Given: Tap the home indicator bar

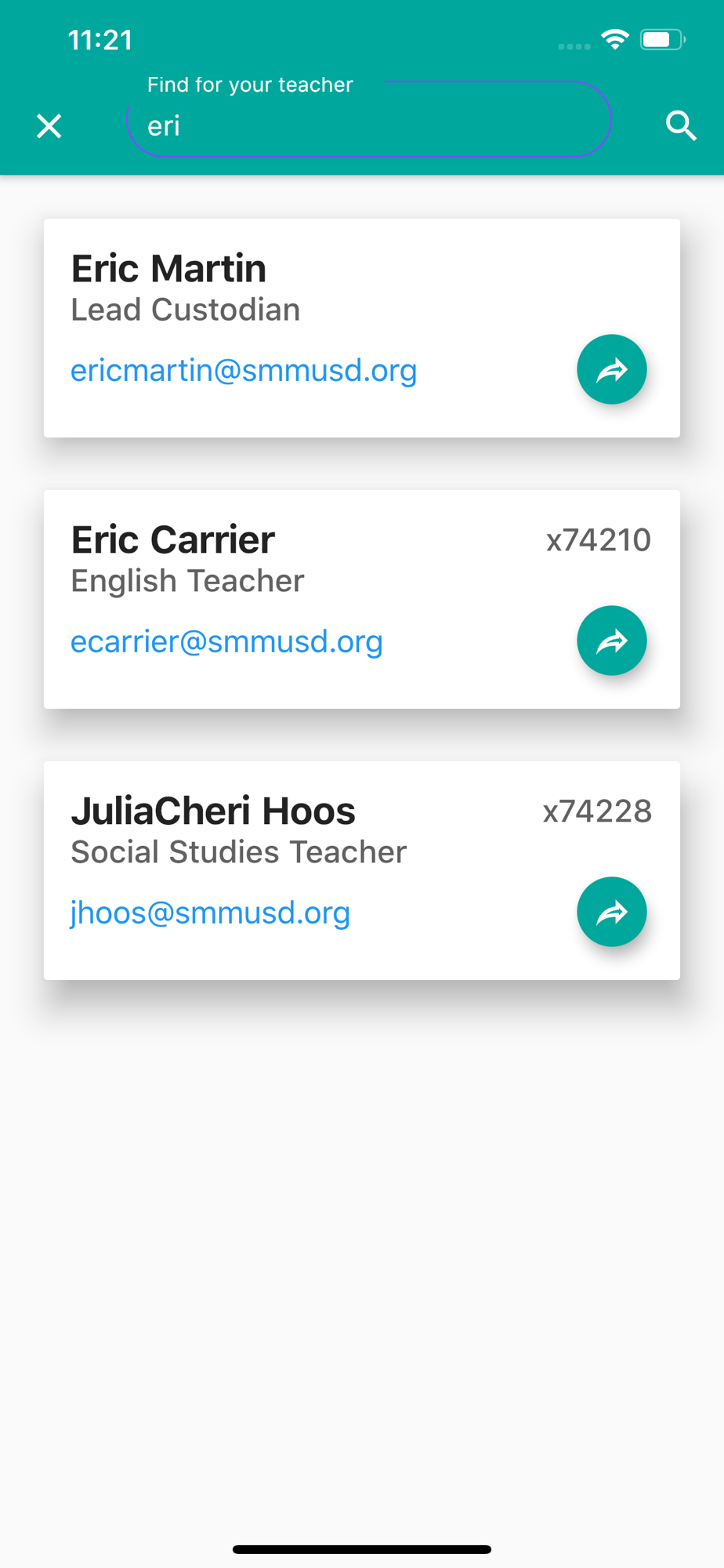Looking at the screenshot, I should 362,1549.
